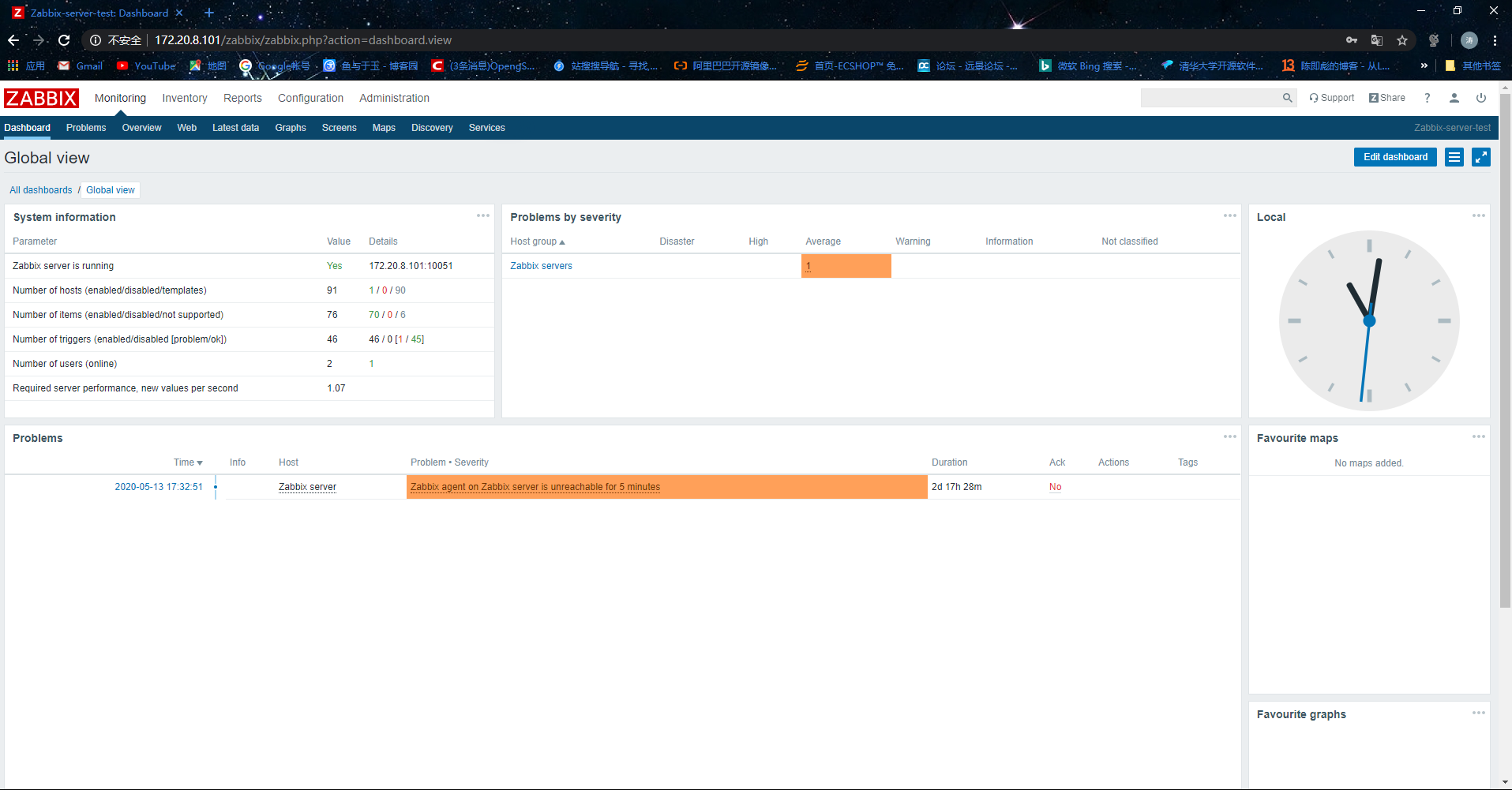Open the Support link
Viewport: 1512px width, 790px height.
1331,98
